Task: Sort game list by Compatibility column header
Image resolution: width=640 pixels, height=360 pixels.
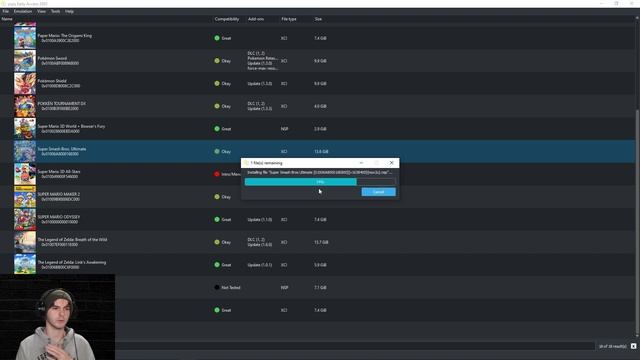Action: point(227,19)
